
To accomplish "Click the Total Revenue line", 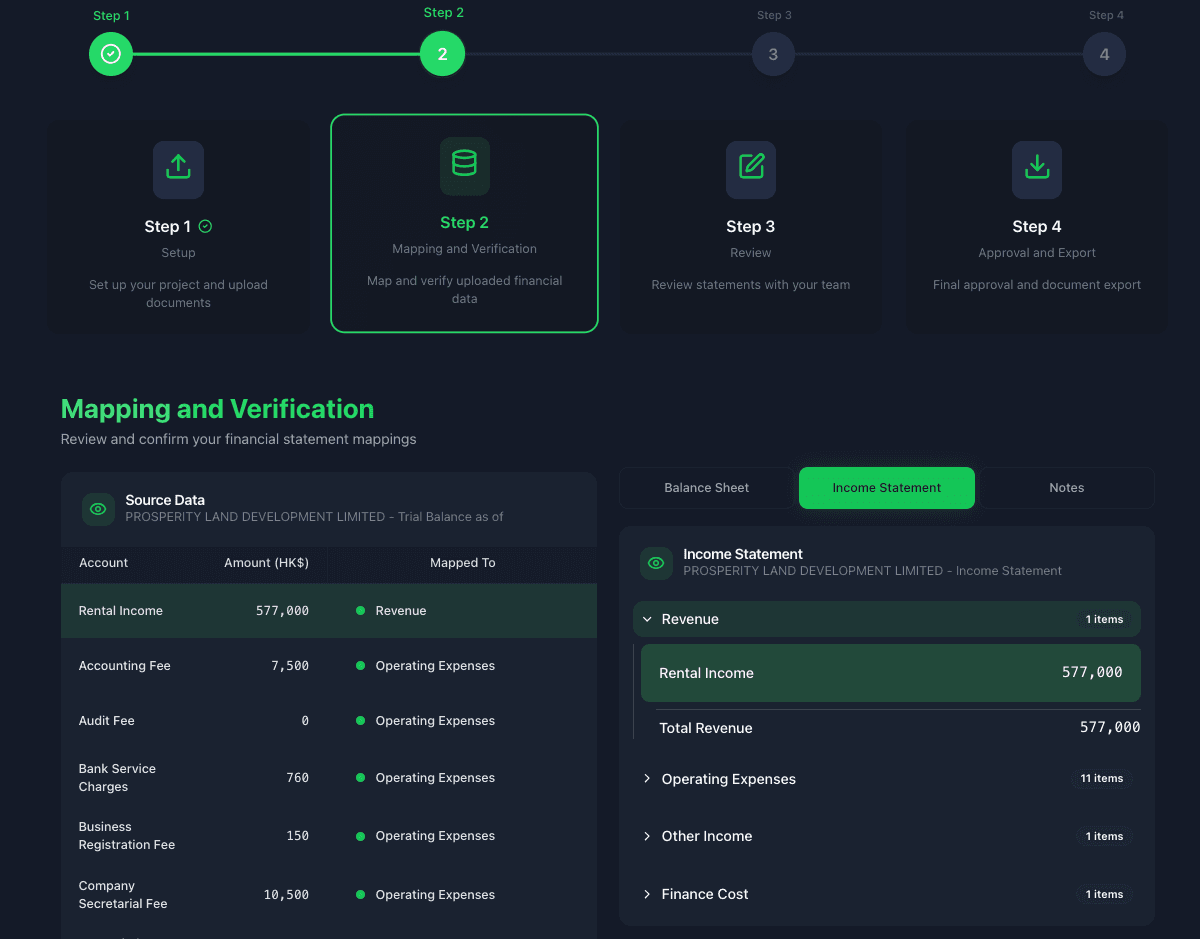I will pyautogui.click(x=900, y=728).
